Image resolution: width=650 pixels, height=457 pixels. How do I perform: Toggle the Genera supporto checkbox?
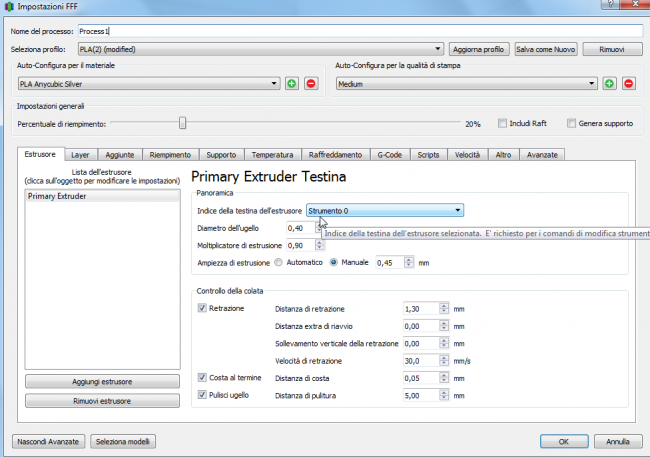tap(571, 124)
